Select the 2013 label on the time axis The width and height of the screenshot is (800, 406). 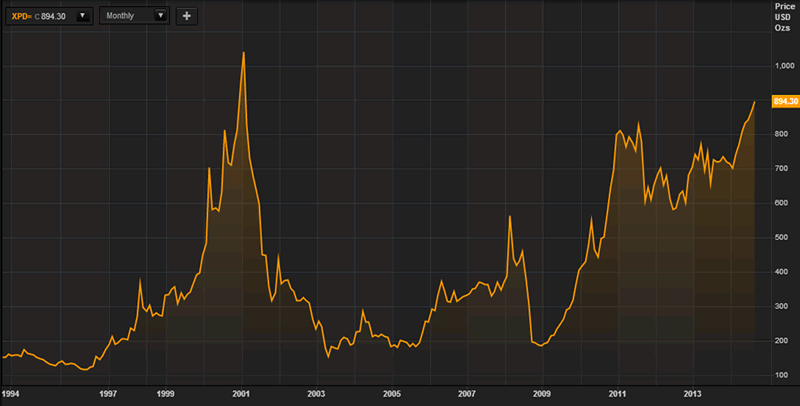692,393
